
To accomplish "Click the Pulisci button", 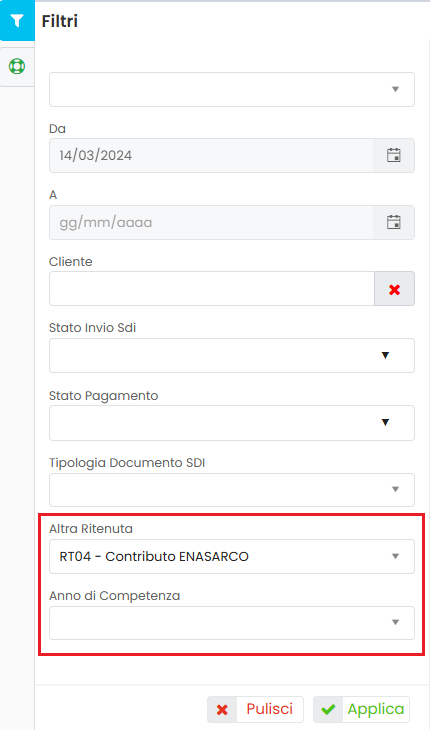I will [255, 710].
